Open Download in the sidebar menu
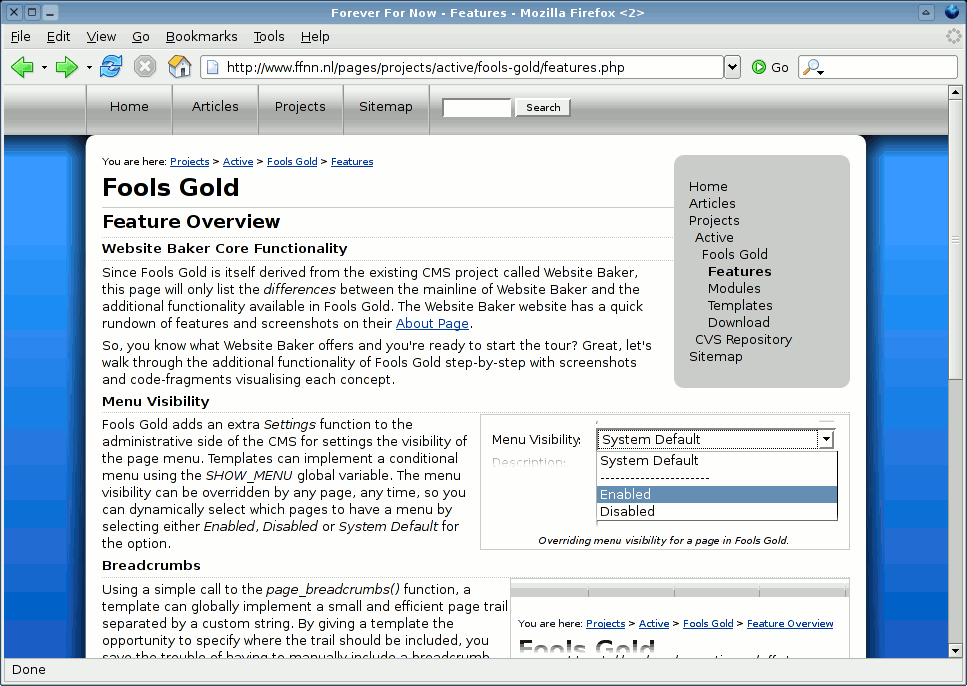This screenshot has height=686, width=967. 739,322
